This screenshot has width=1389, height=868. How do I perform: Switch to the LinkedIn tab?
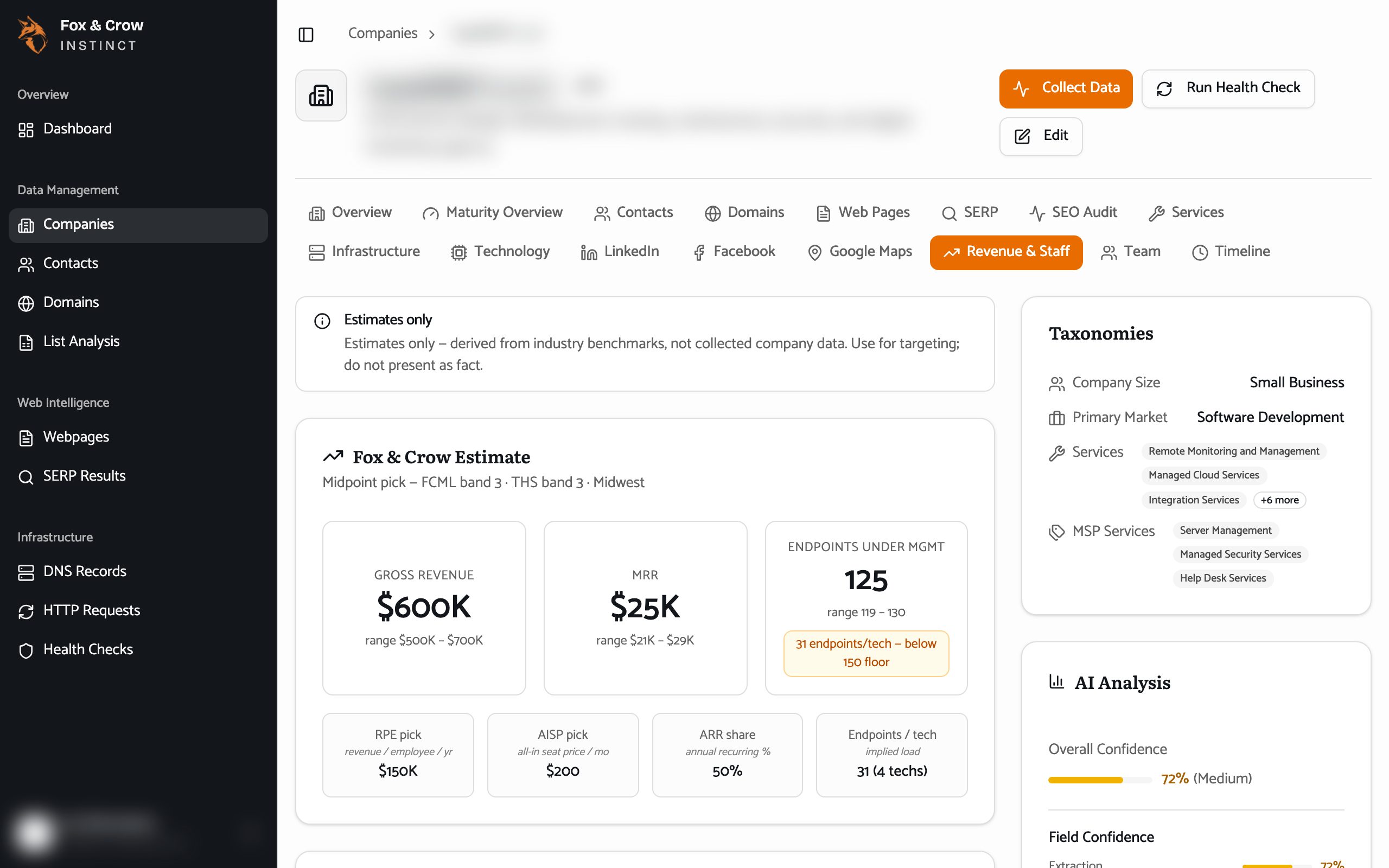pos(620,252)
